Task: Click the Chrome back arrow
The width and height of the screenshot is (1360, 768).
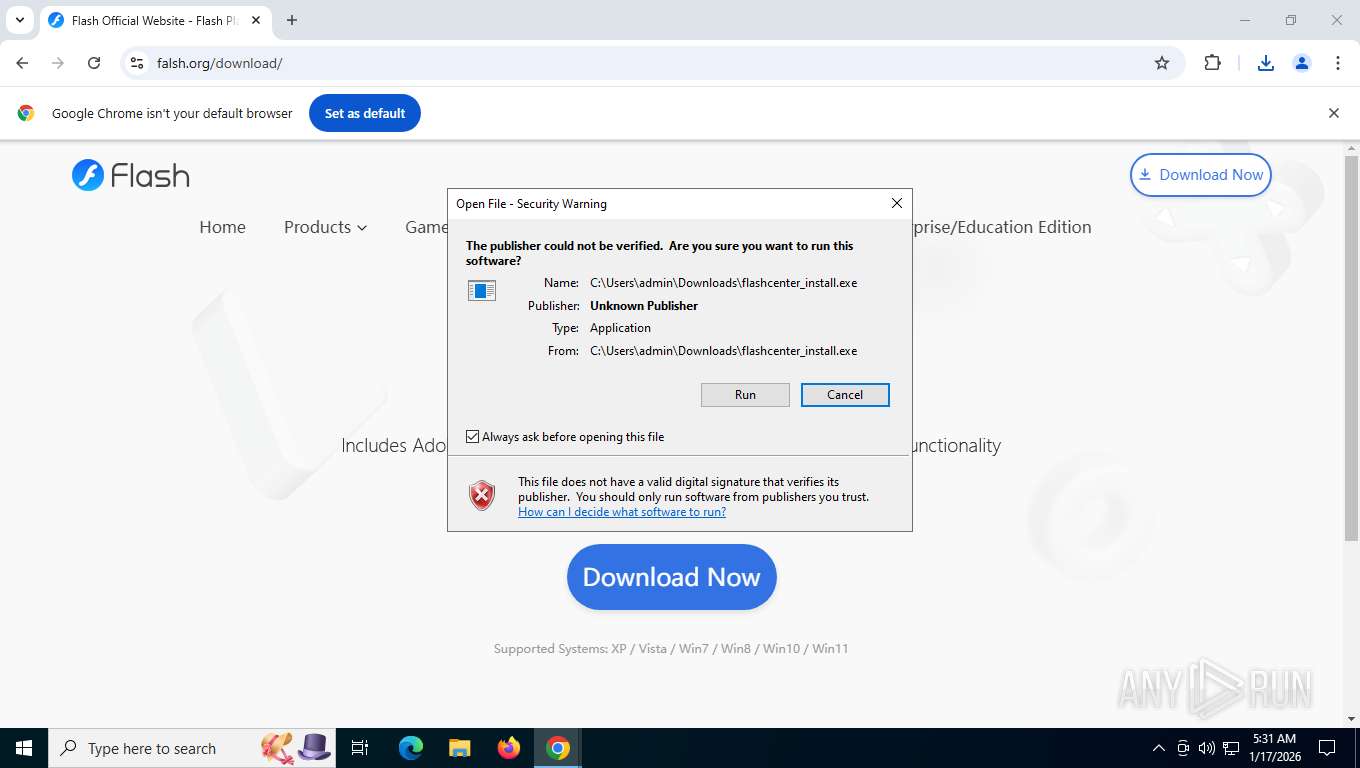Action: [x=22, y=63]
